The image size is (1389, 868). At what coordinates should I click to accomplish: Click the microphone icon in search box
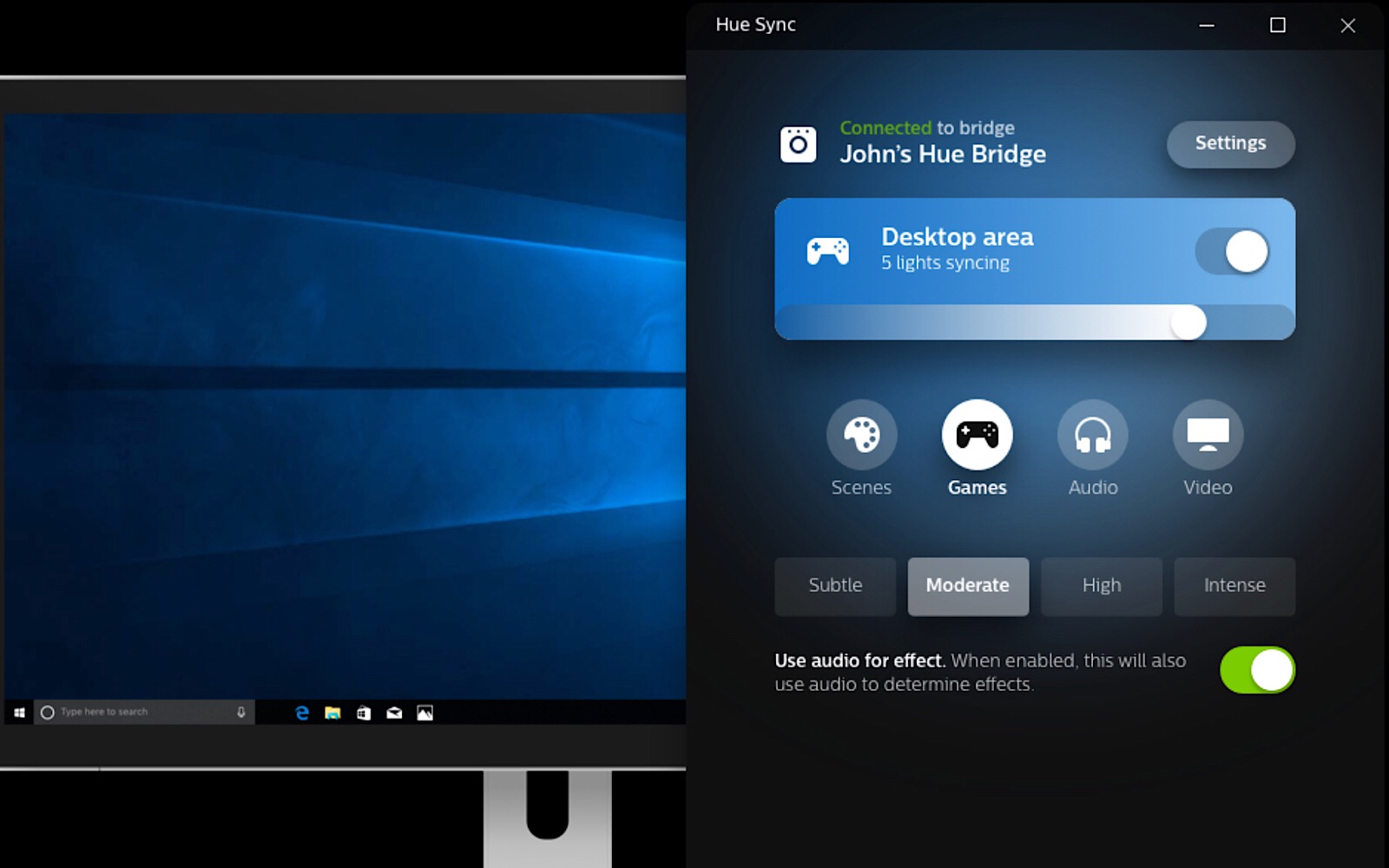point(240,713)
